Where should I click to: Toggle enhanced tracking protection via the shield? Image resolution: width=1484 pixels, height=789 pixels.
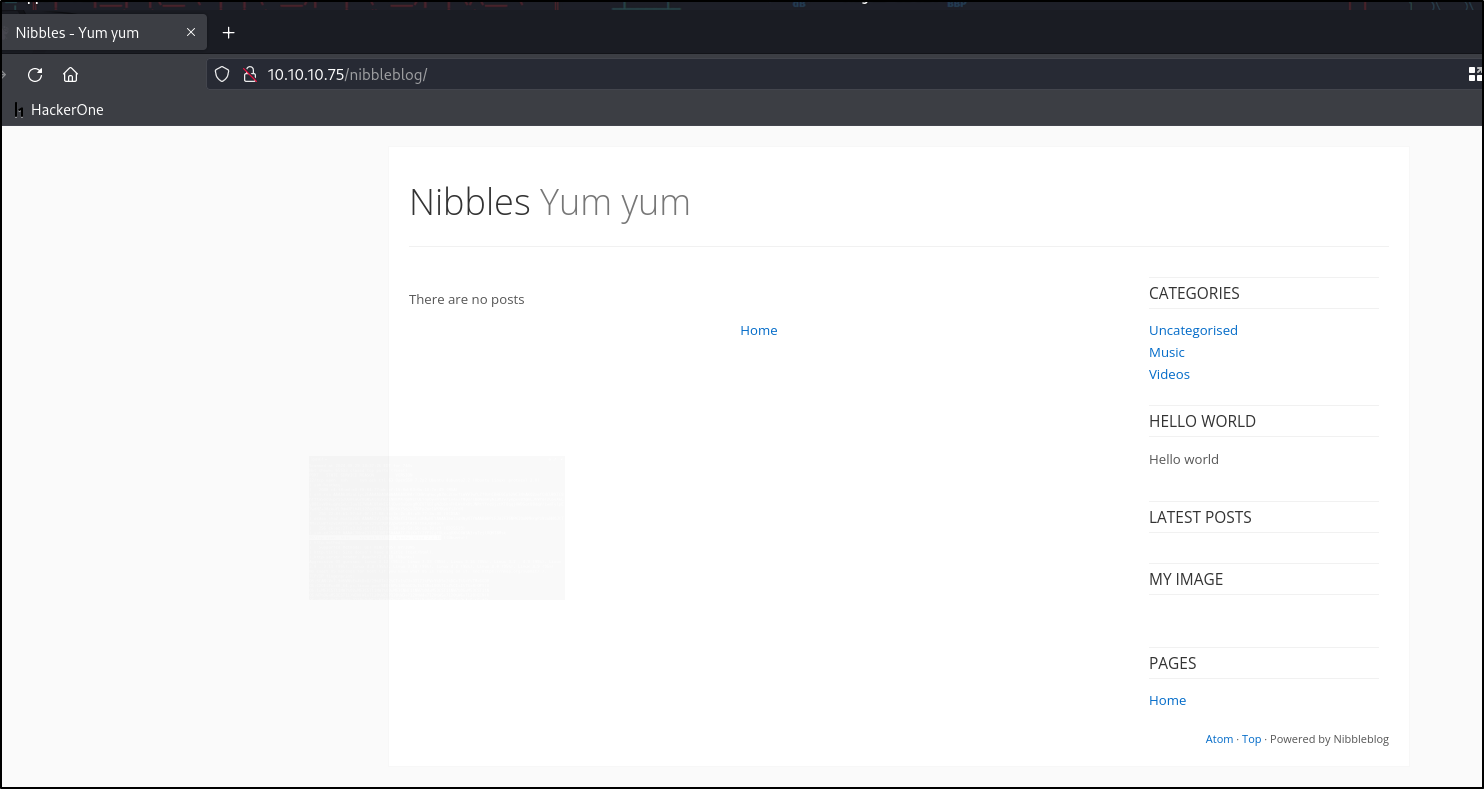point(221,74)
